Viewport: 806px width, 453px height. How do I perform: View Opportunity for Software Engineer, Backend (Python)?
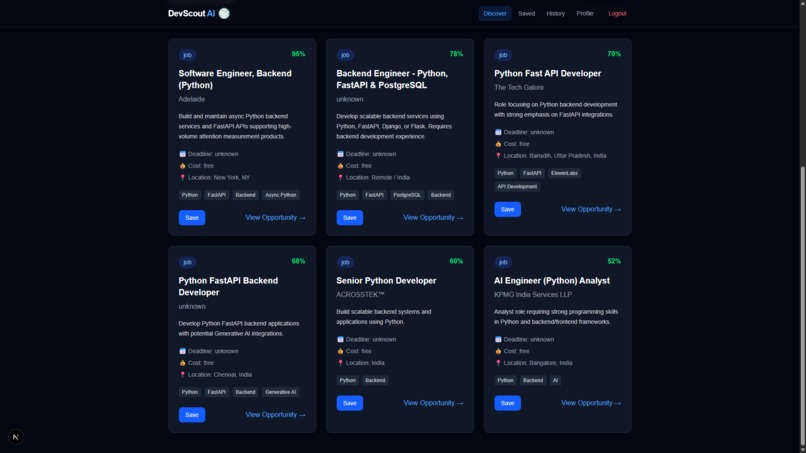(275, 218)
